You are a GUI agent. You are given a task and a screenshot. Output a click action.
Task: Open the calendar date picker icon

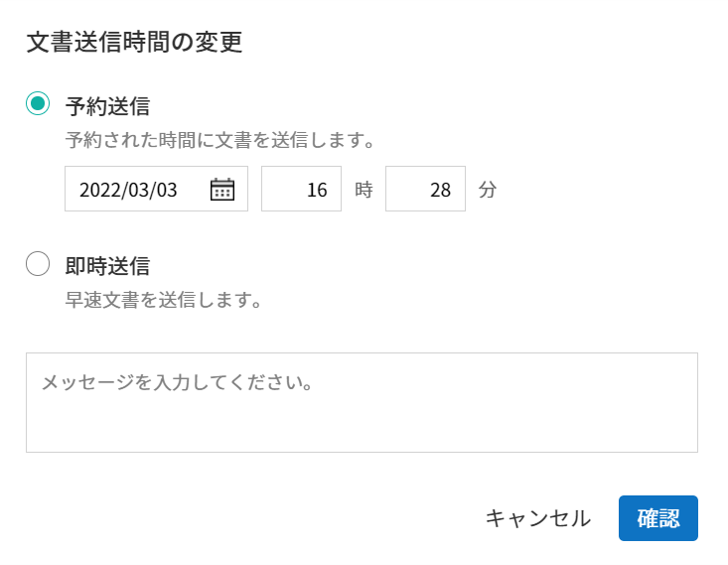click(222, 189)
